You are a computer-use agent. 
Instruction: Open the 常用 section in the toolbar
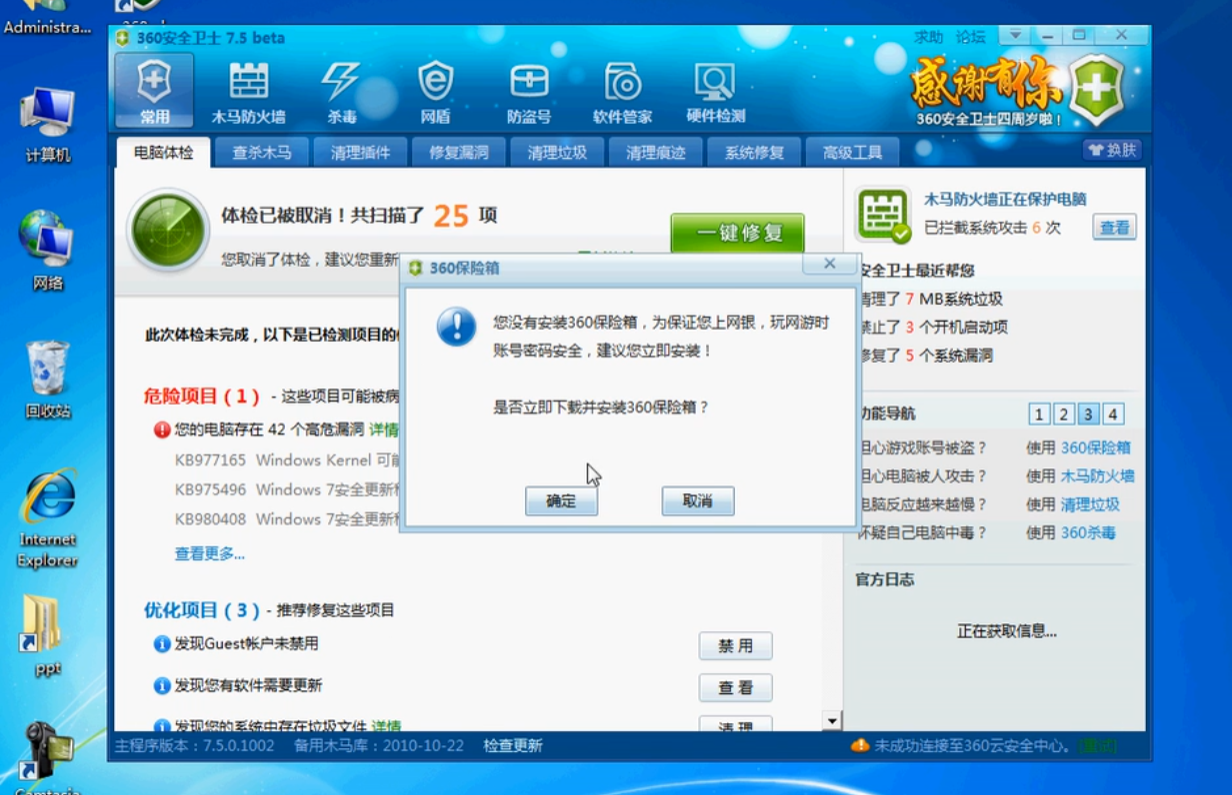coord(154,91)
